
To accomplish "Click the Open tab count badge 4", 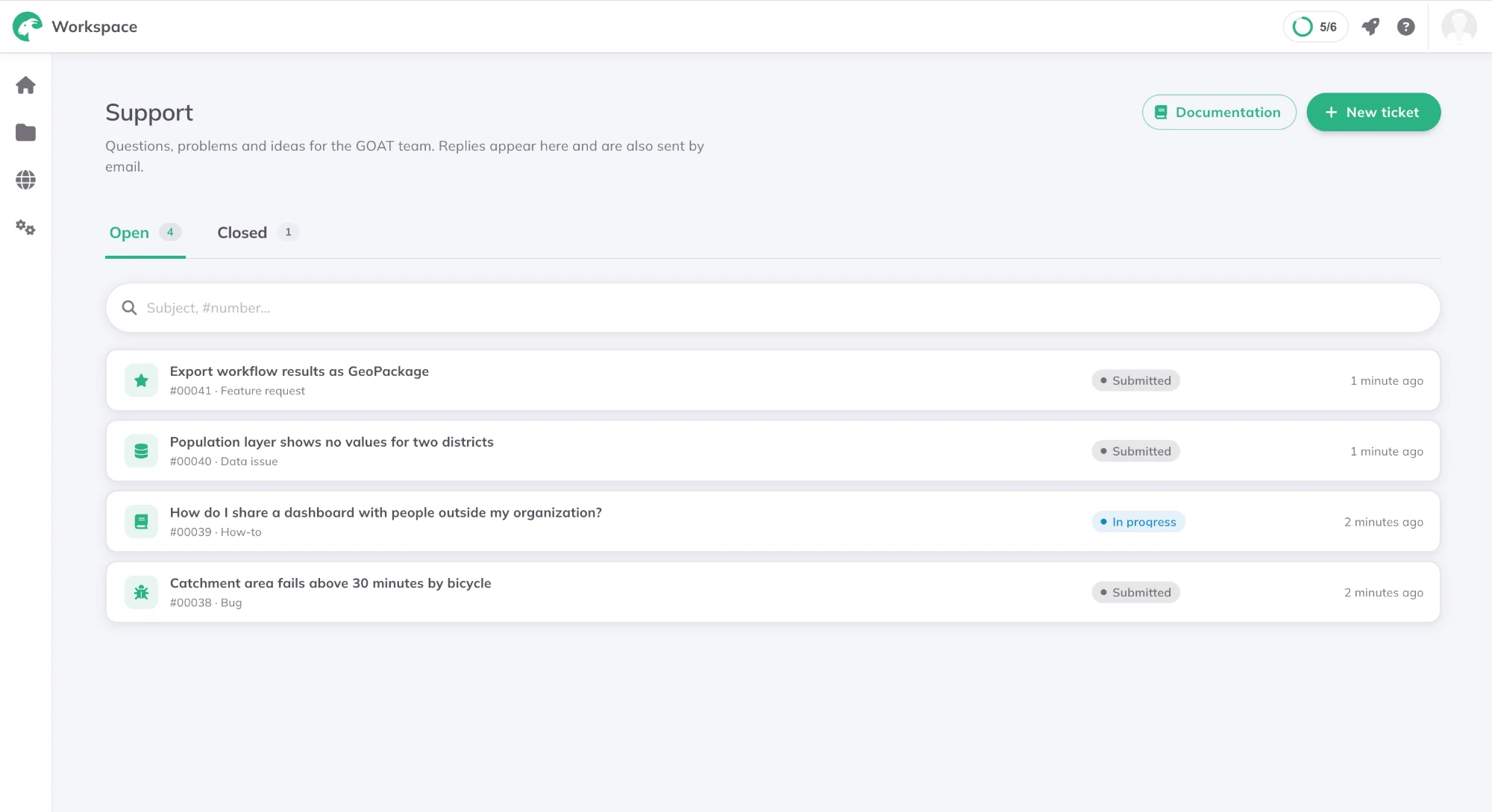I will [170, 232].
